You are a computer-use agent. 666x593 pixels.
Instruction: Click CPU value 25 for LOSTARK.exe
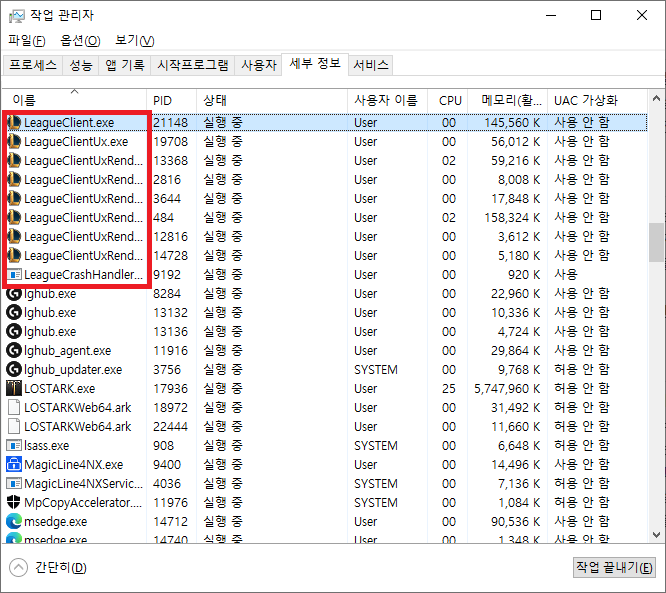pos(449,389)
